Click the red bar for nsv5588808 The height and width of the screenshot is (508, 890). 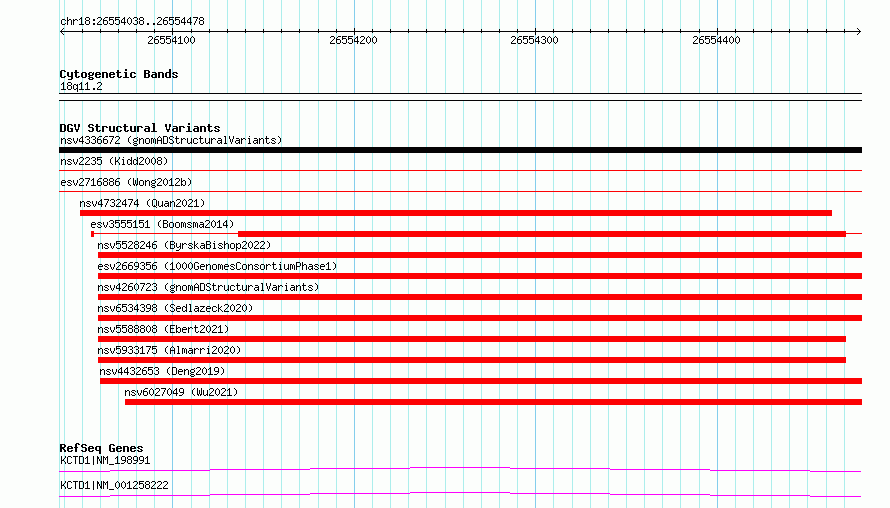tap(472, 339)
